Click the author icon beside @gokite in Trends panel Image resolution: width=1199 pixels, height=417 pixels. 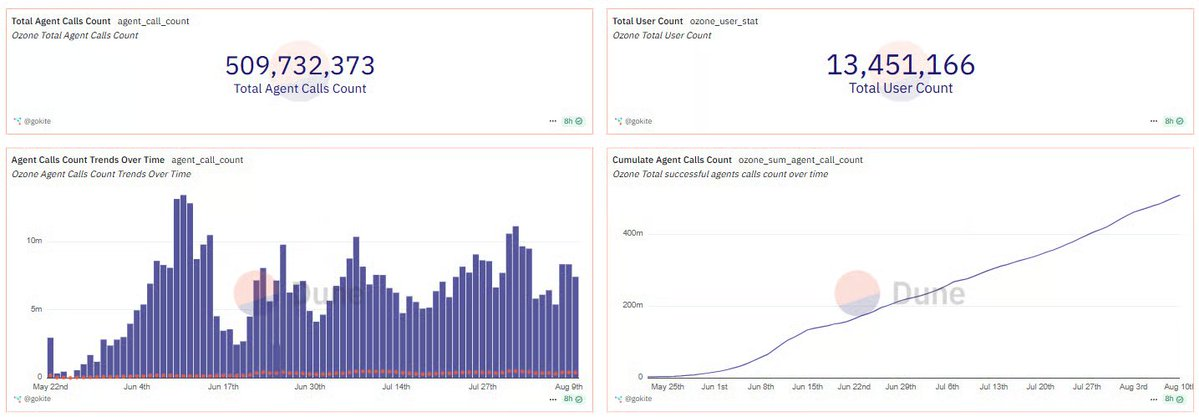pos(17,398)
